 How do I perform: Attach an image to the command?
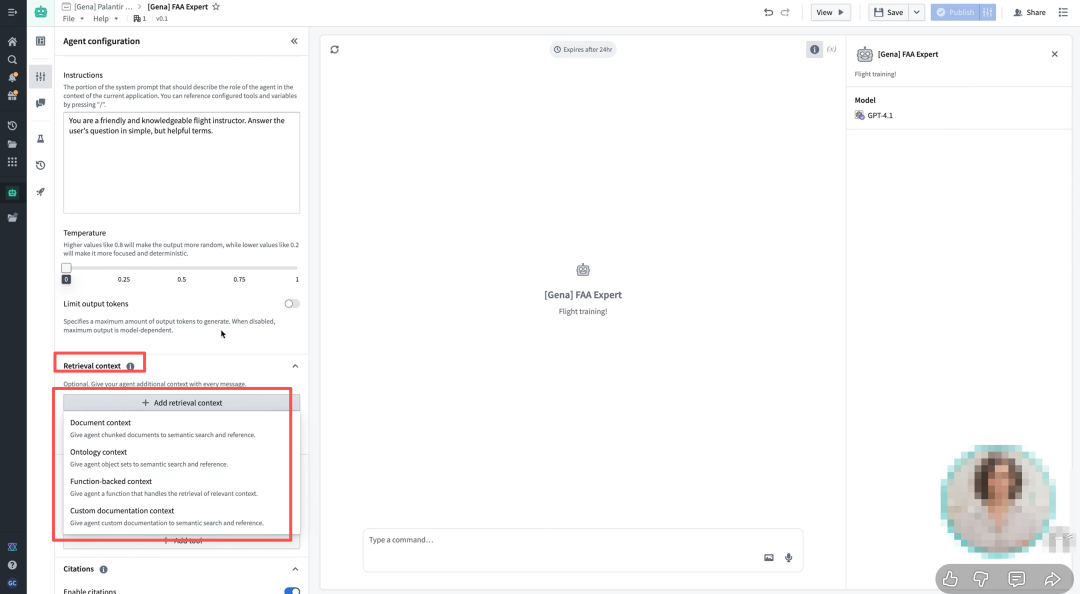pos(769,557)
